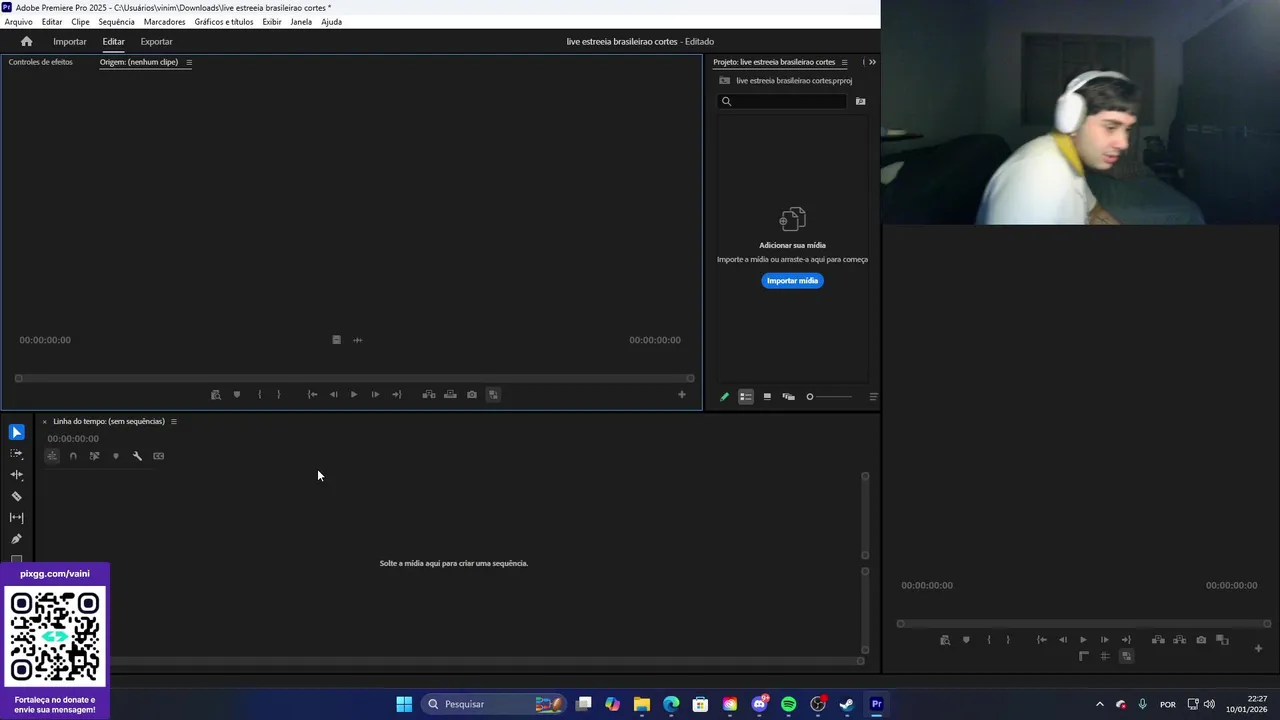Open the Arquivo menu
1280x720 pixels.
18,22
